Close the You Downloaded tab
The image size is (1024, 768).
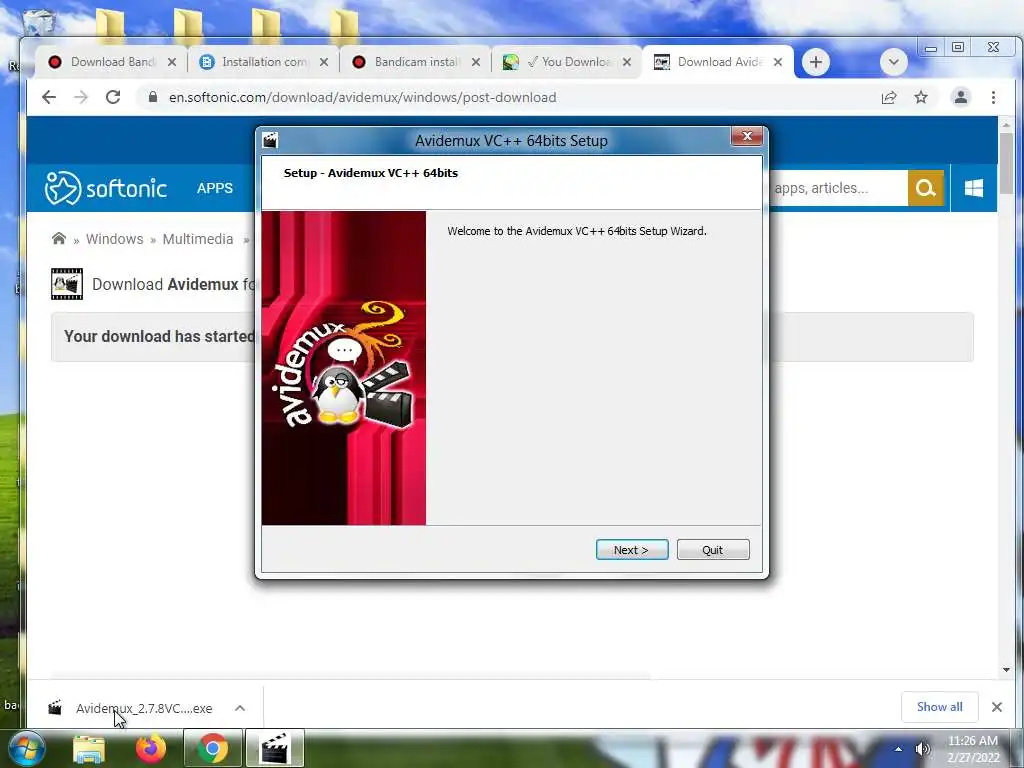pyautogui.click(x=627, y=62)
